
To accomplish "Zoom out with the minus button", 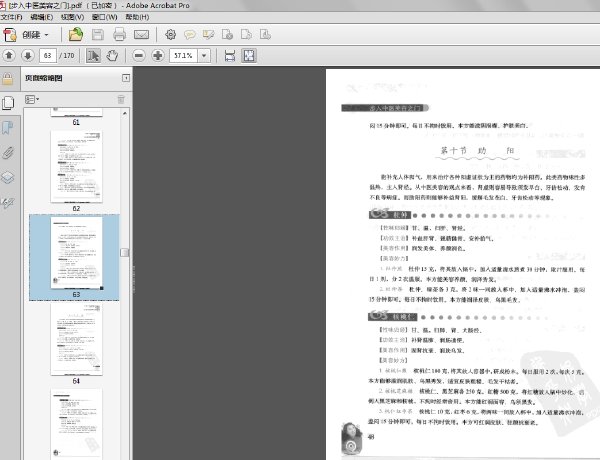I will [x=138, y=55].
